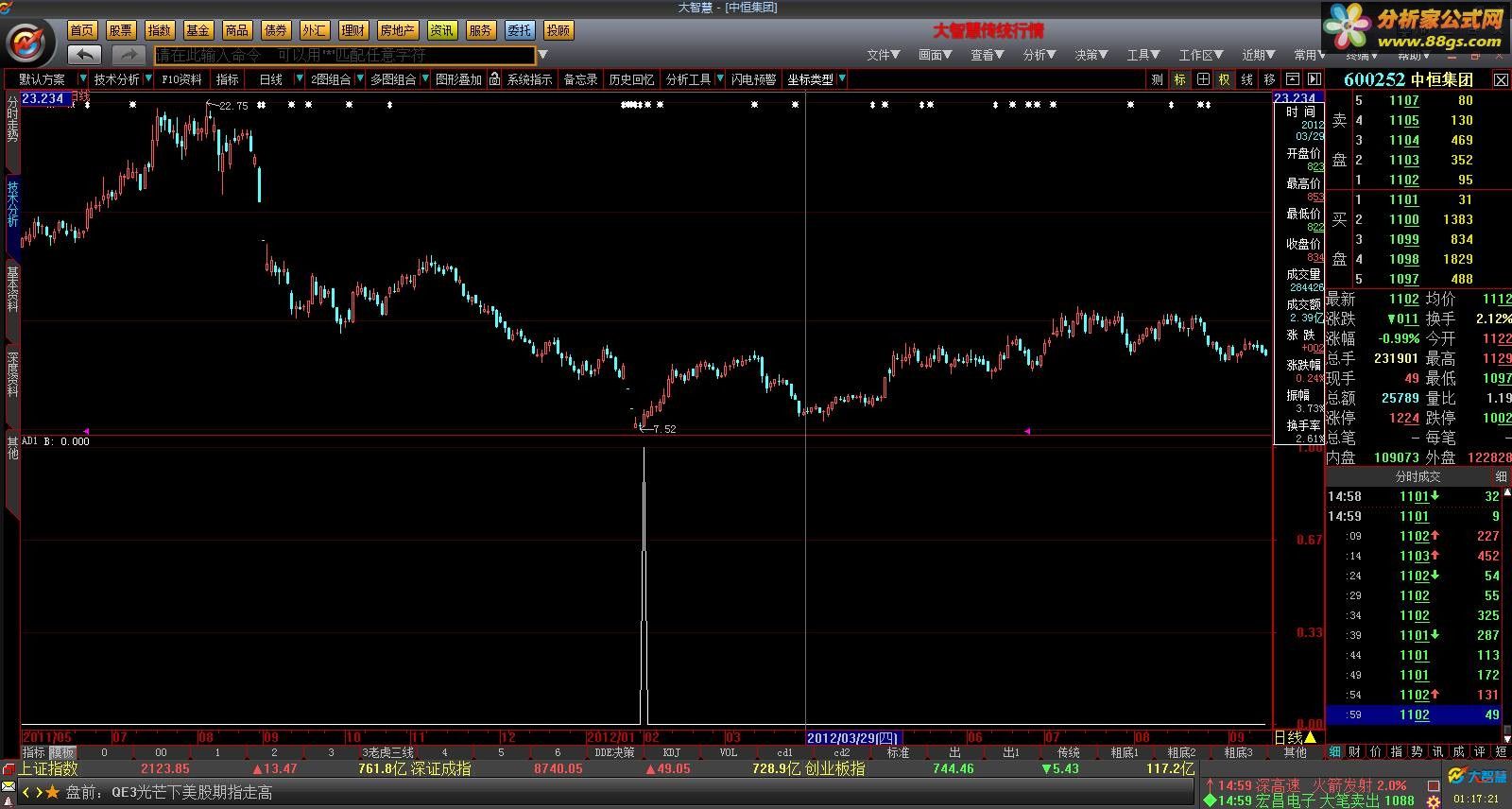
Task: Click the forward arrow navigation button
Action: [x=129, y=55]
